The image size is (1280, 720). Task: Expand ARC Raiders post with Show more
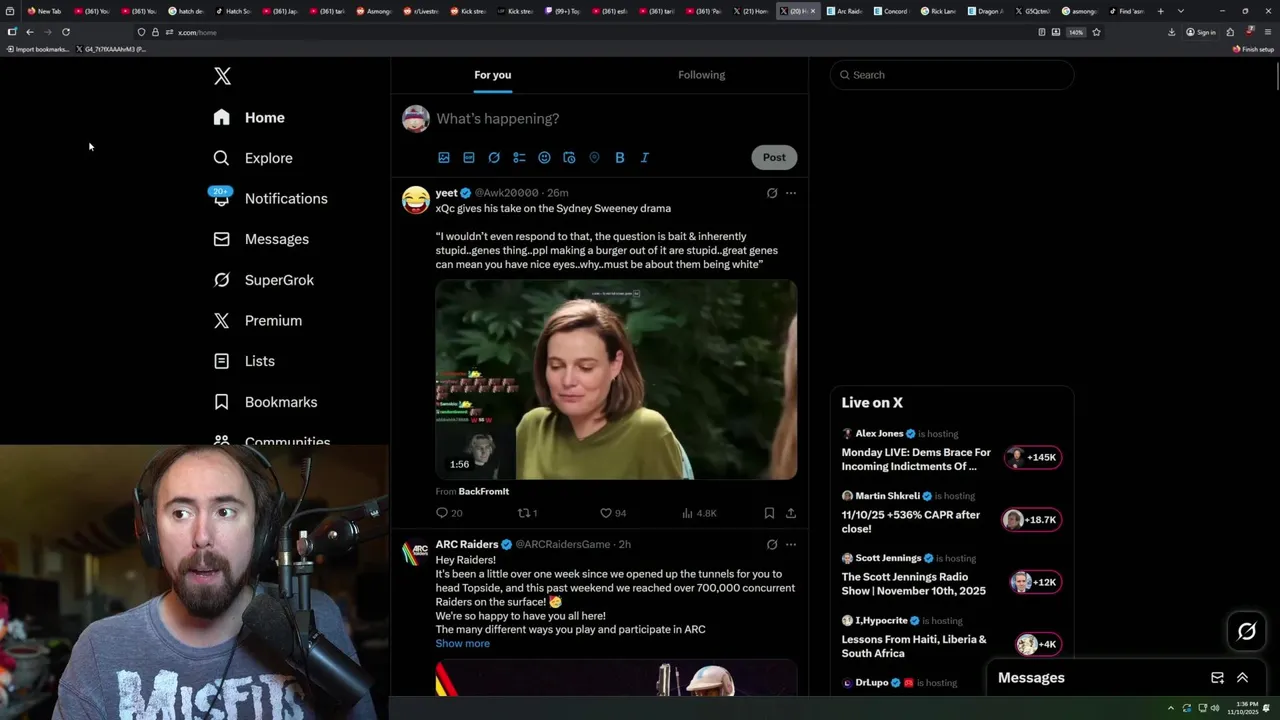coord(463,643)
